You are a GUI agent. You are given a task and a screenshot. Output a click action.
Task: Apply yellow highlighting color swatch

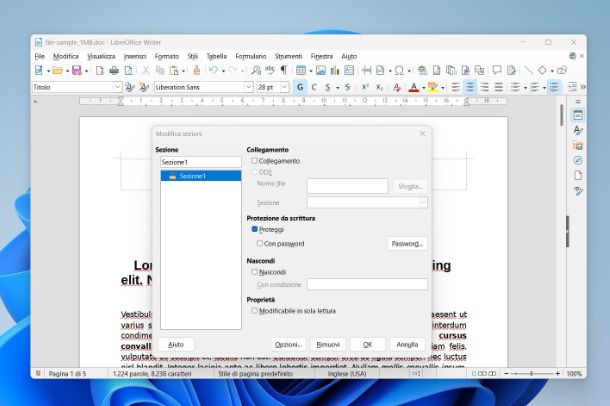[x=433, y=87]
